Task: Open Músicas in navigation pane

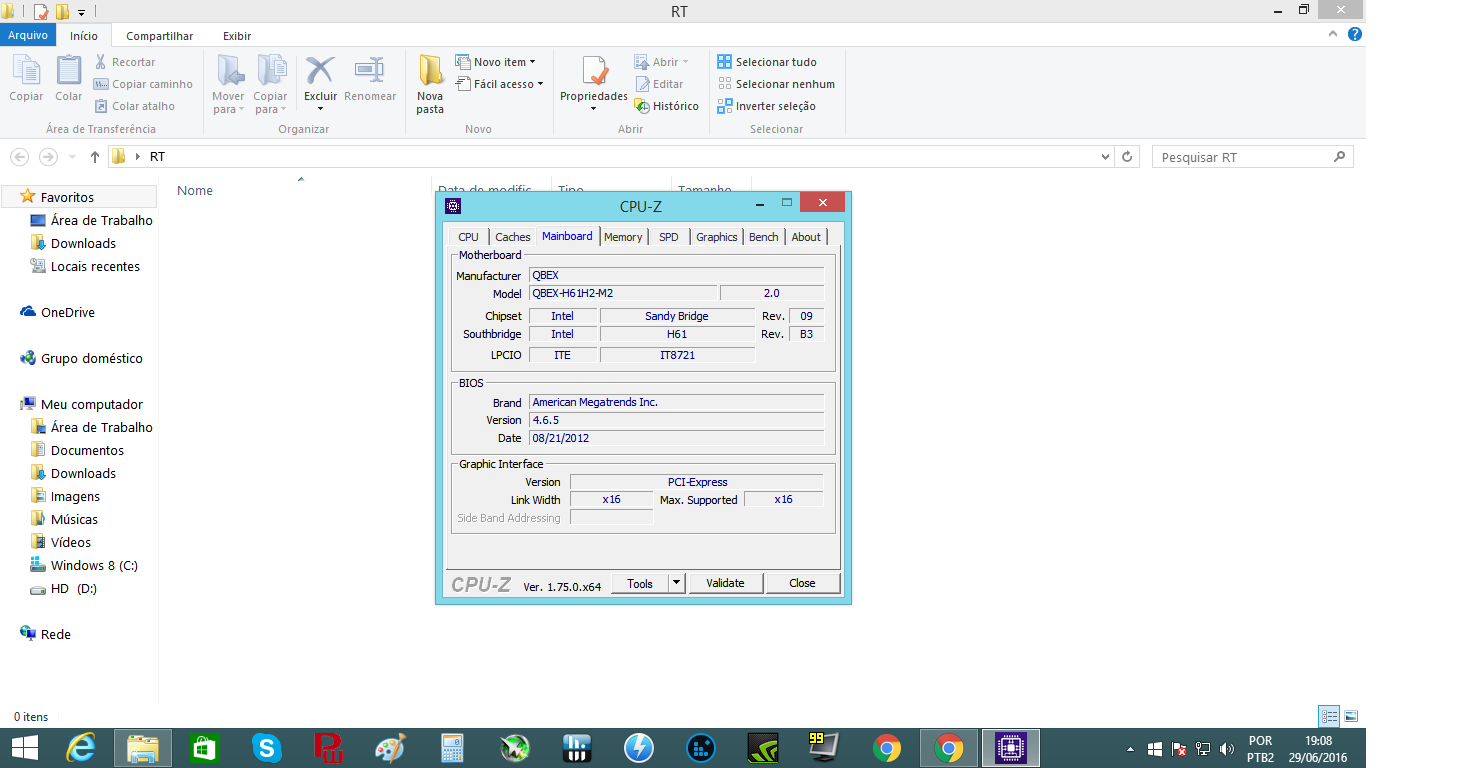Action: click(x=74, y=519)
